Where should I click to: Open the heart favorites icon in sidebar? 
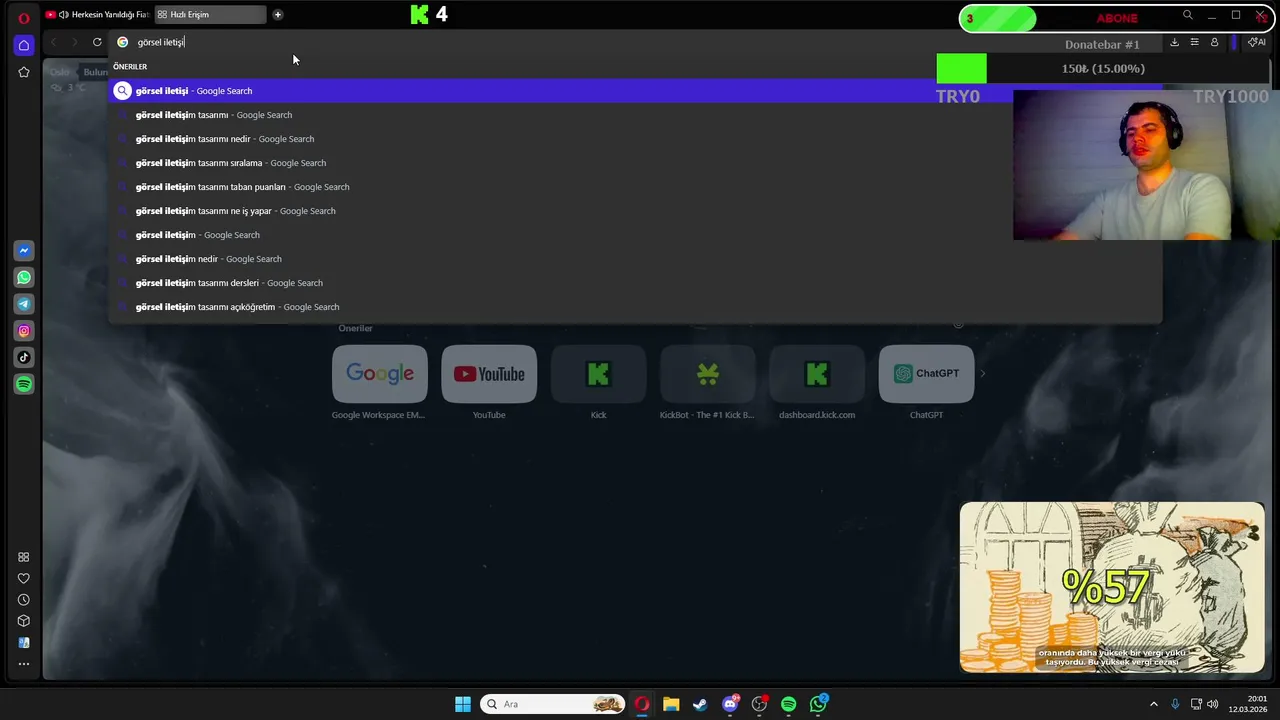coord(24,578)
